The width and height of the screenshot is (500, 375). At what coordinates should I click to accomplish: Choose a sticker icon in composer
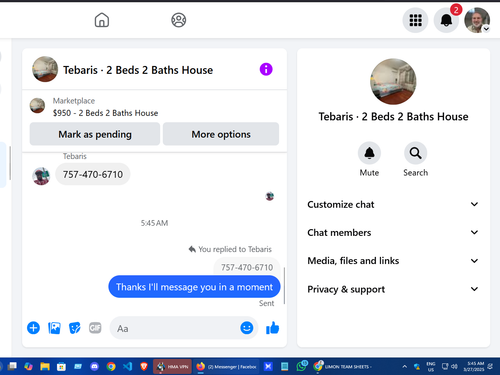[x=75, y=328]
